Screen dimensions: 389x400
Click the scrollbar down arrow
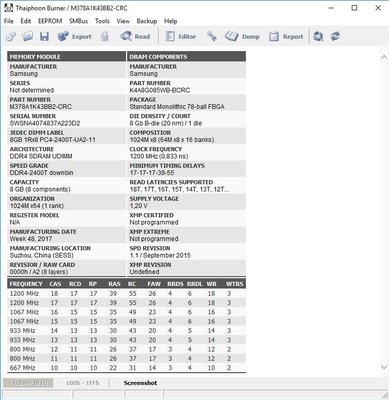pos(383,367)
